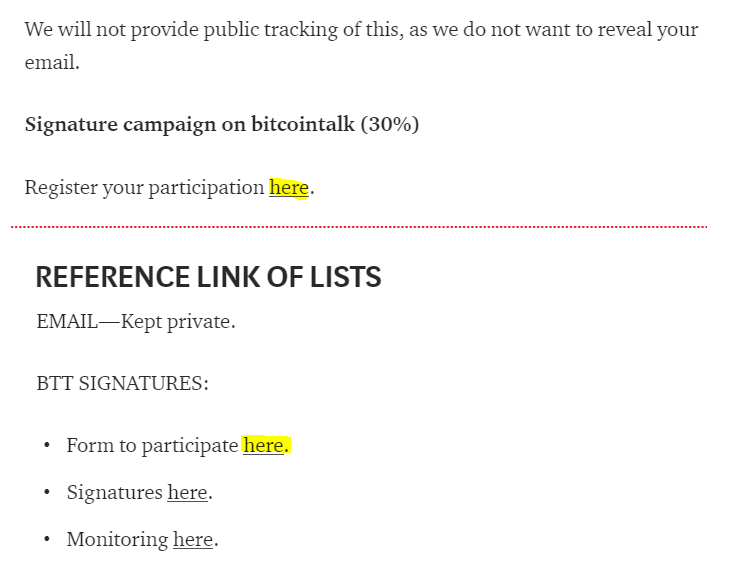Click the "(30%)" text in the bold heading
Screen dimensions: 733x564
click(389, 124)
